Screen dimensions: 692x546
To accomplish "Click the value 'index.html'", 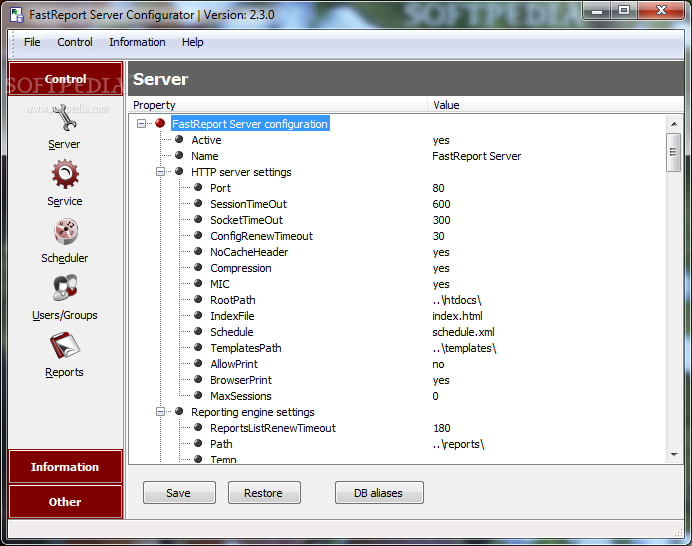I will [x=457, y=316].
